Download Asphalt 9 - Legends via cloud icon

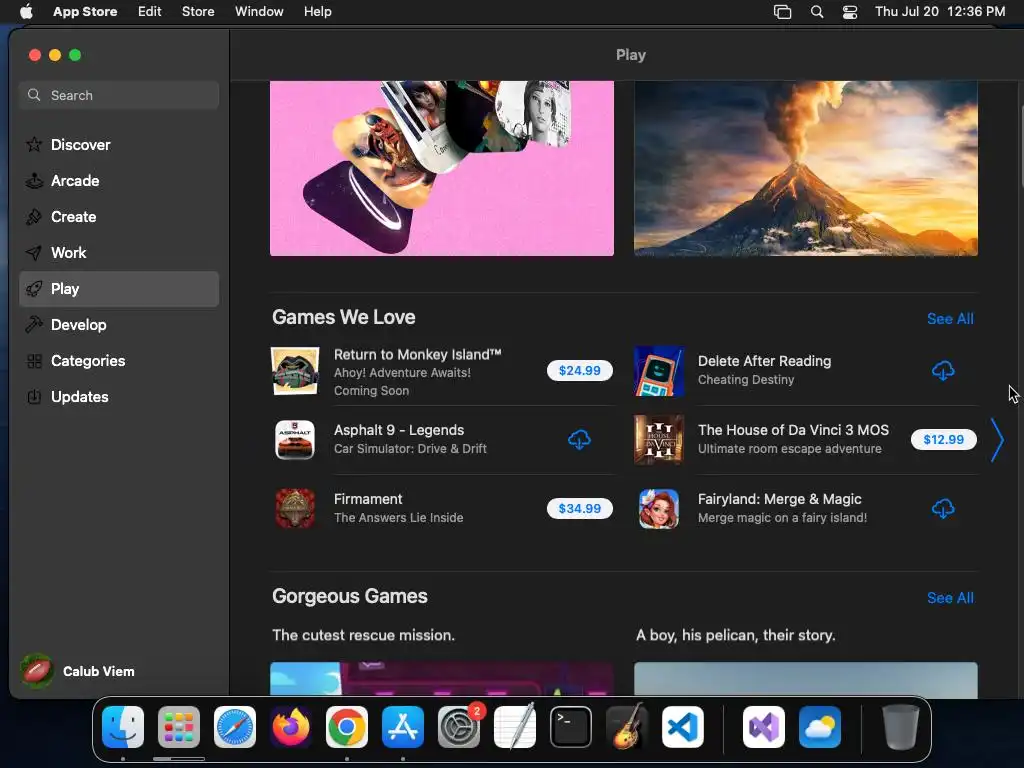pyautogui.click(x=579, y=440)
